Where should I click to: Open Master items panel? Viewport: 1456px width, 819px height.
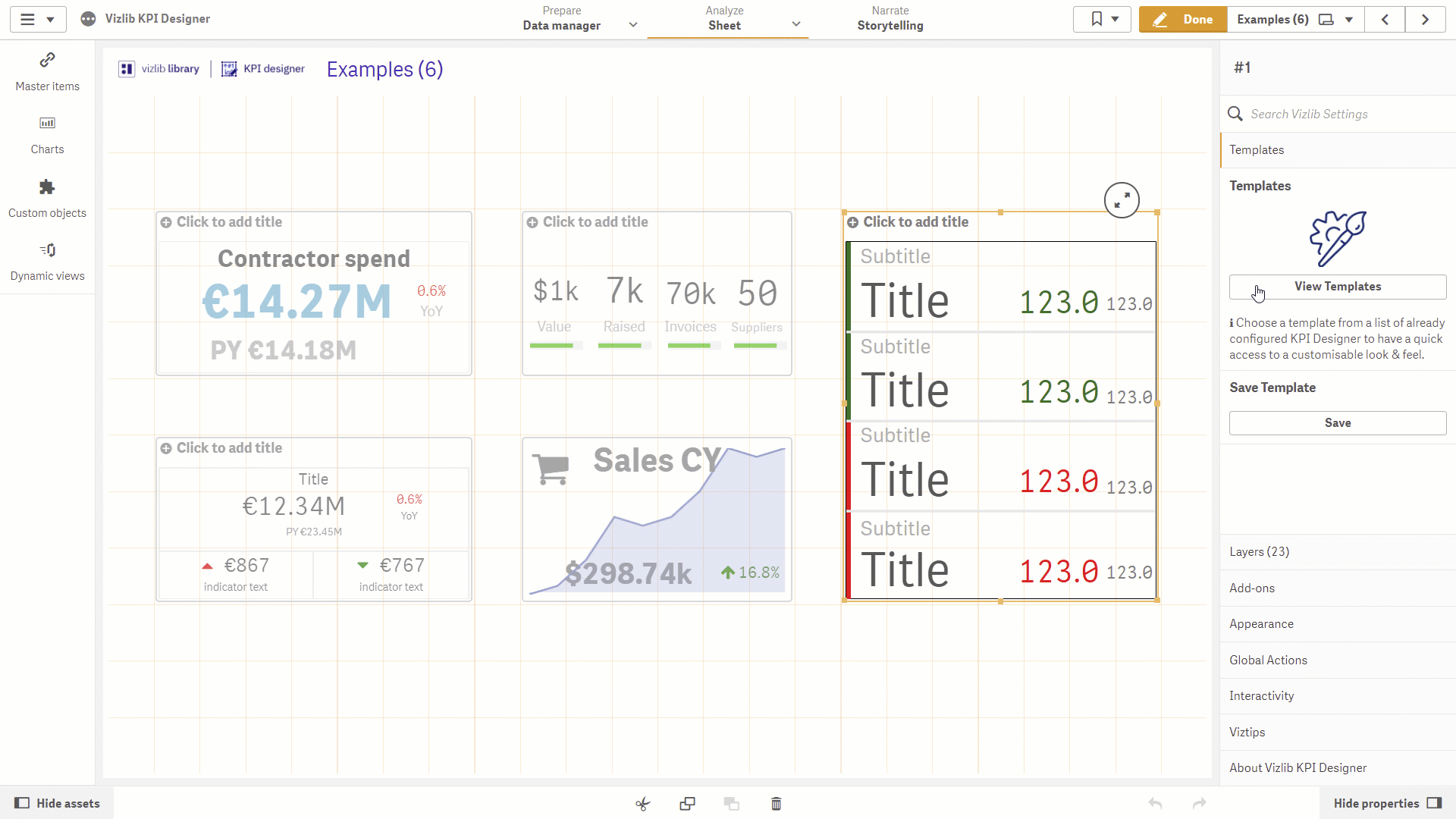pyautogui.click(x=47, y=72)
